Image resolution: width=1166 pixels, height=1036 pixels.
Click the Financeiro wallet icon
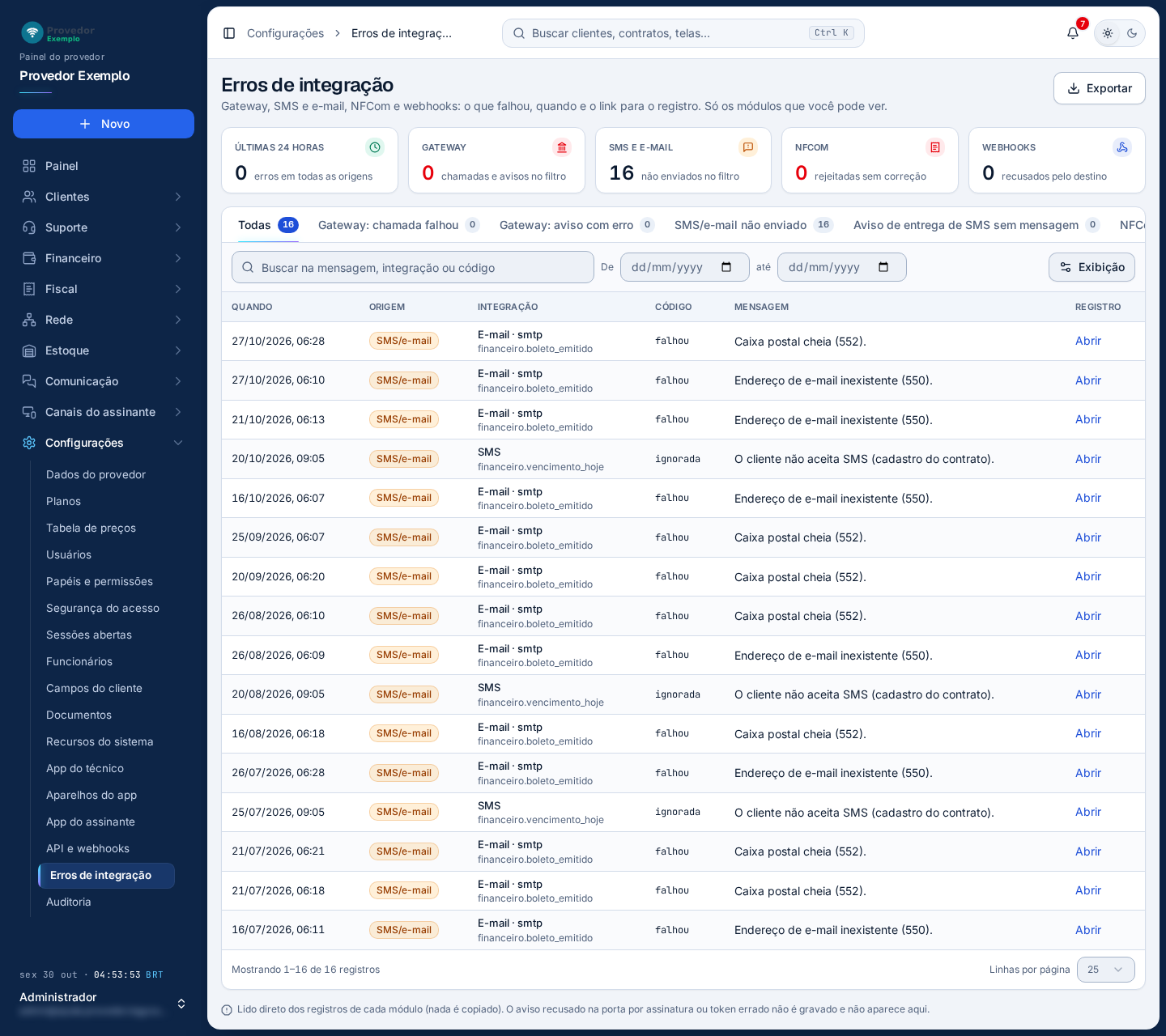29,258
